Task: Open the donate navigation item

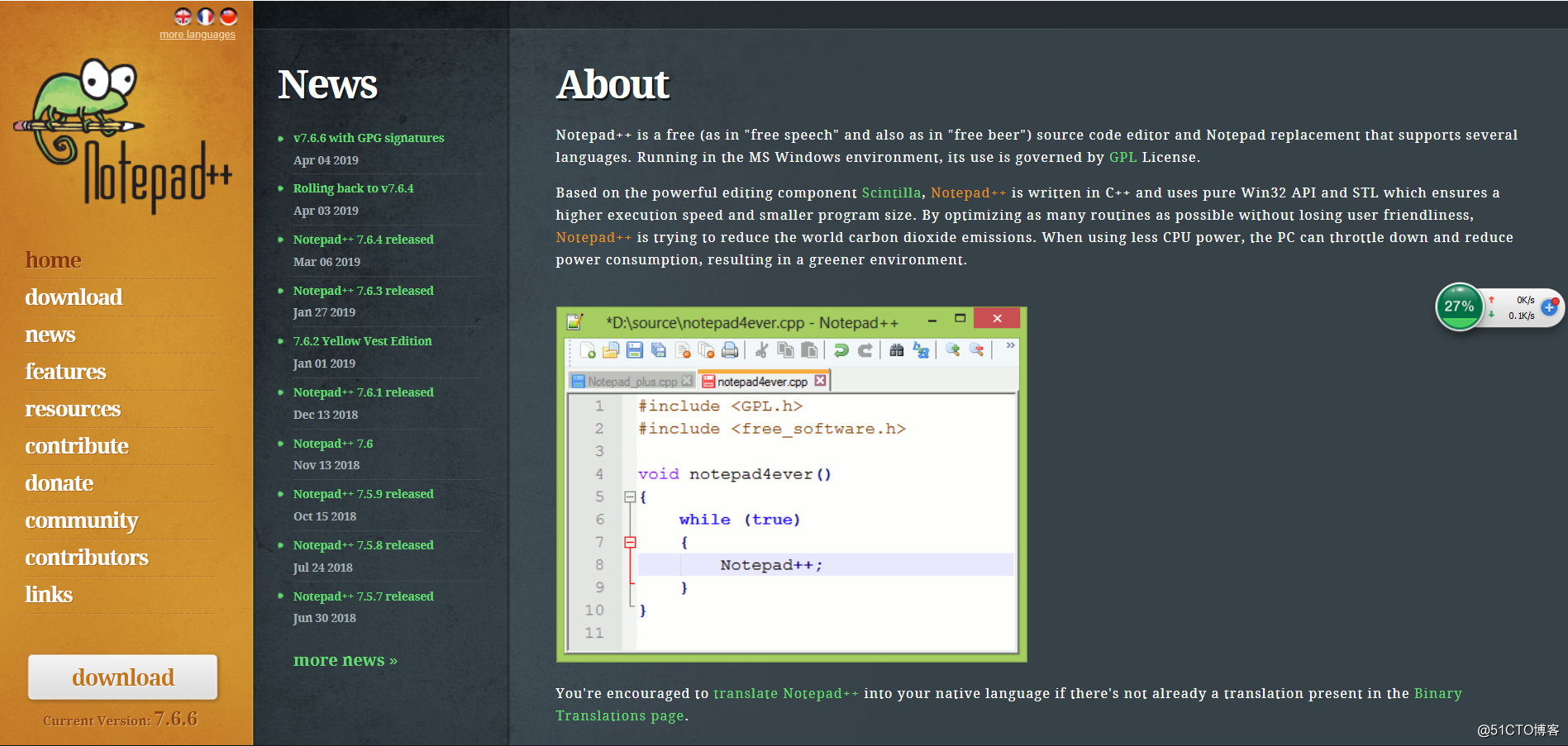Action: click(59, 483)
